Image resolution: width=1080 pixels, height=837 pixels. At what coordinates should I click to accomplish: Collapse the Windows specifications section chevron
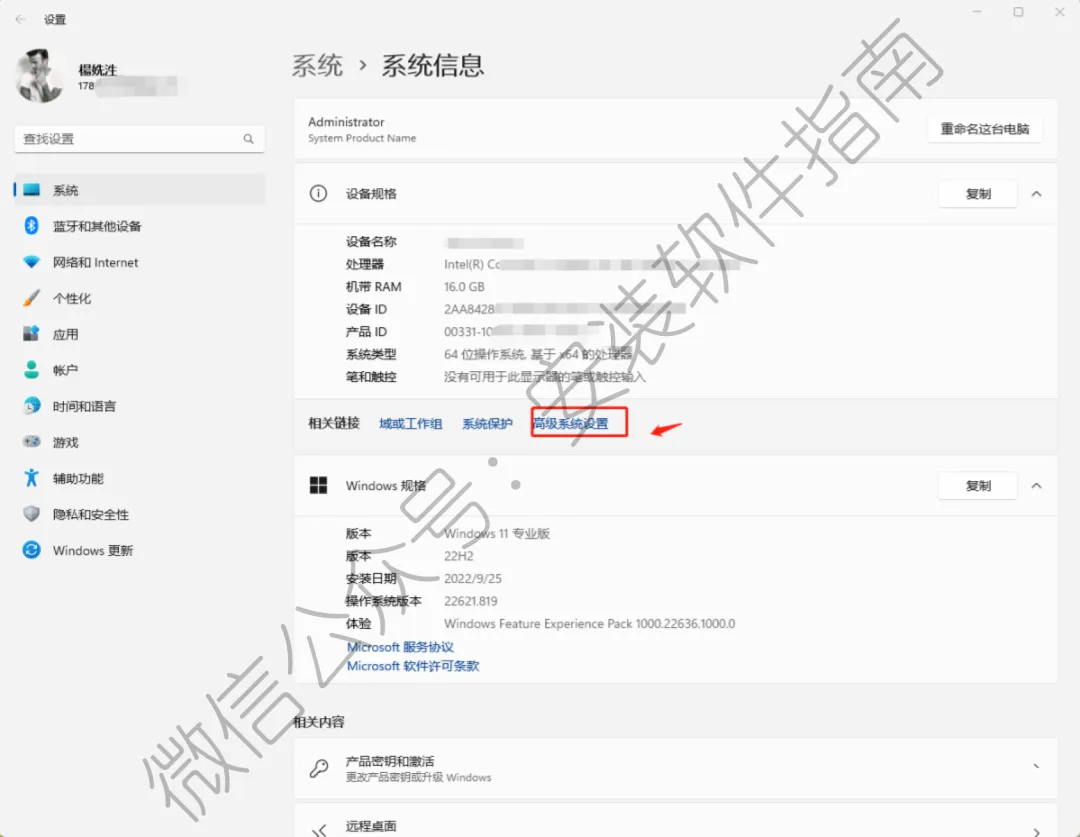tap(1036, 486)
